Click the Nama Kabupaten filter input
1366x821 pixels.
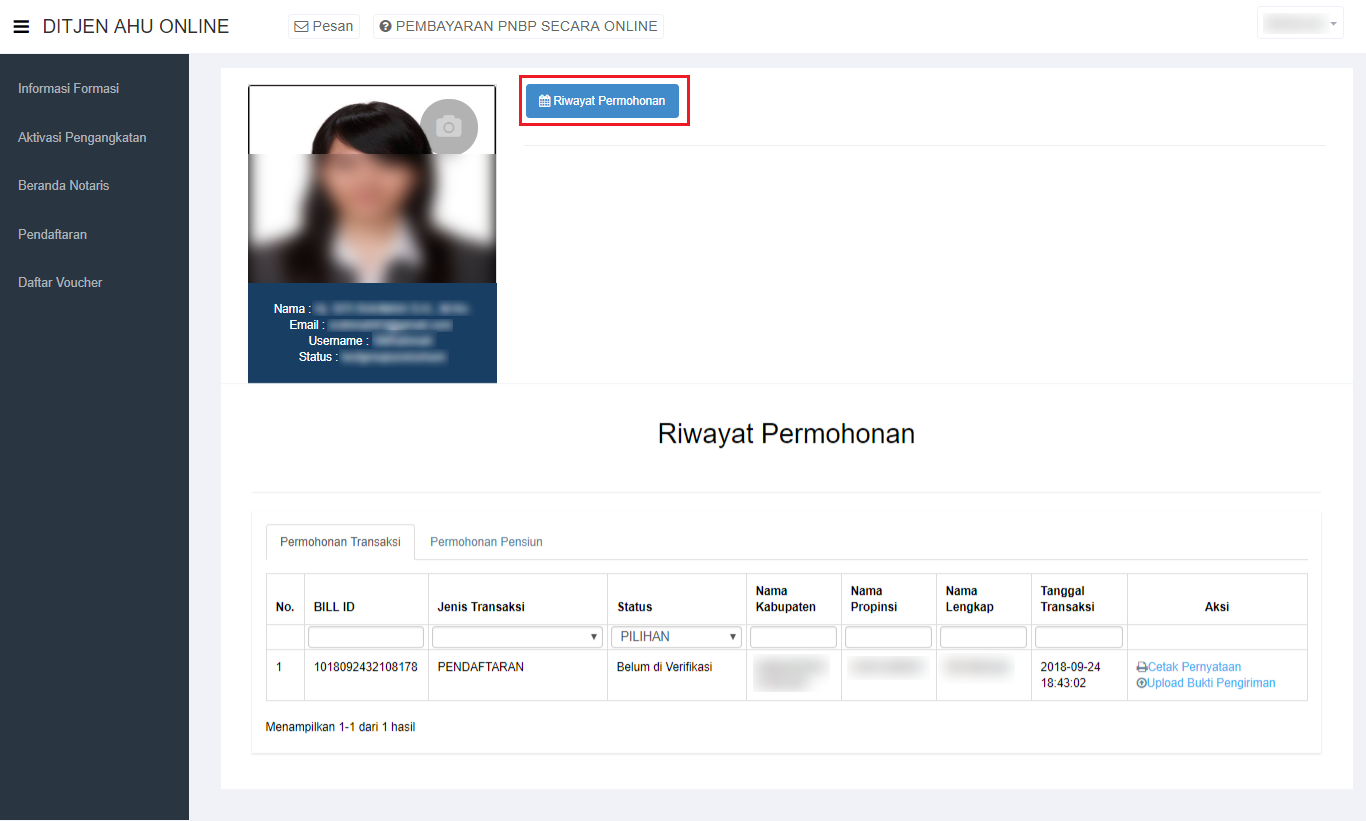[x=793, y=637]
